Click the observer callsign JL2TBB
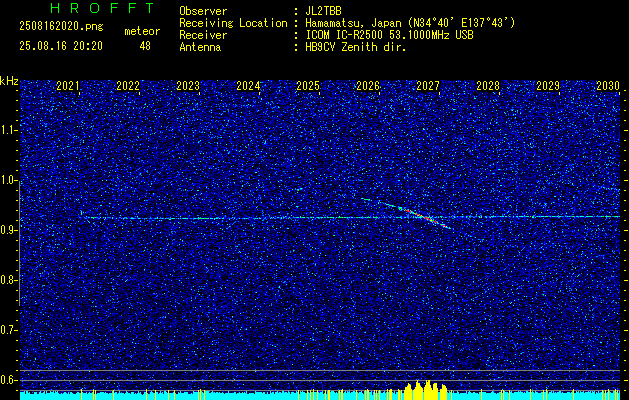 click(x=323, y=11)
